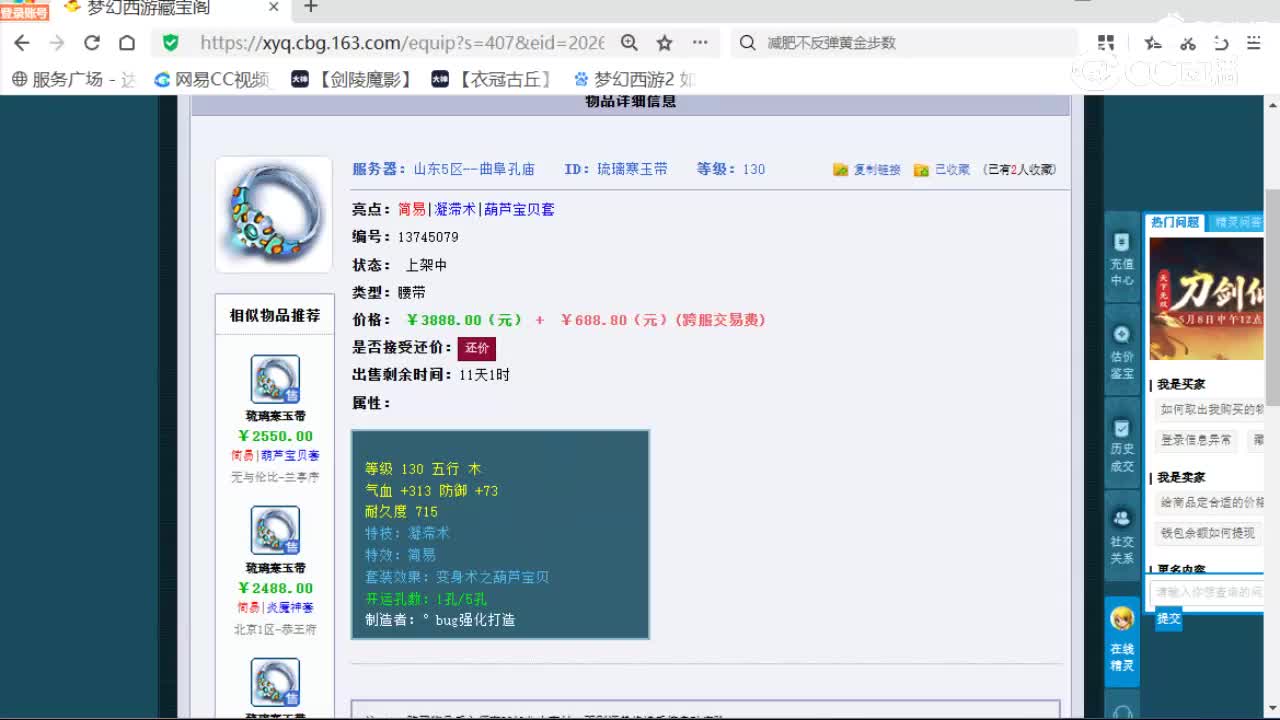Viewport: 1280px width, 720px height.
Task: Open the favorites list icon
Action: pyautogui.click(x=1153, y=43)
